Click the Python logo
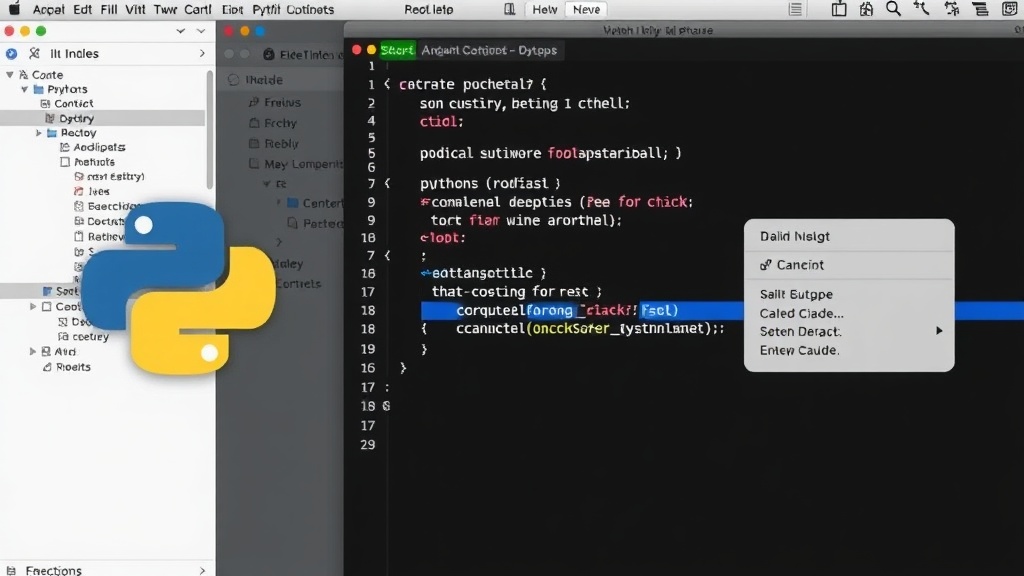Viewport: 1024px width, 576px height. 178,287
